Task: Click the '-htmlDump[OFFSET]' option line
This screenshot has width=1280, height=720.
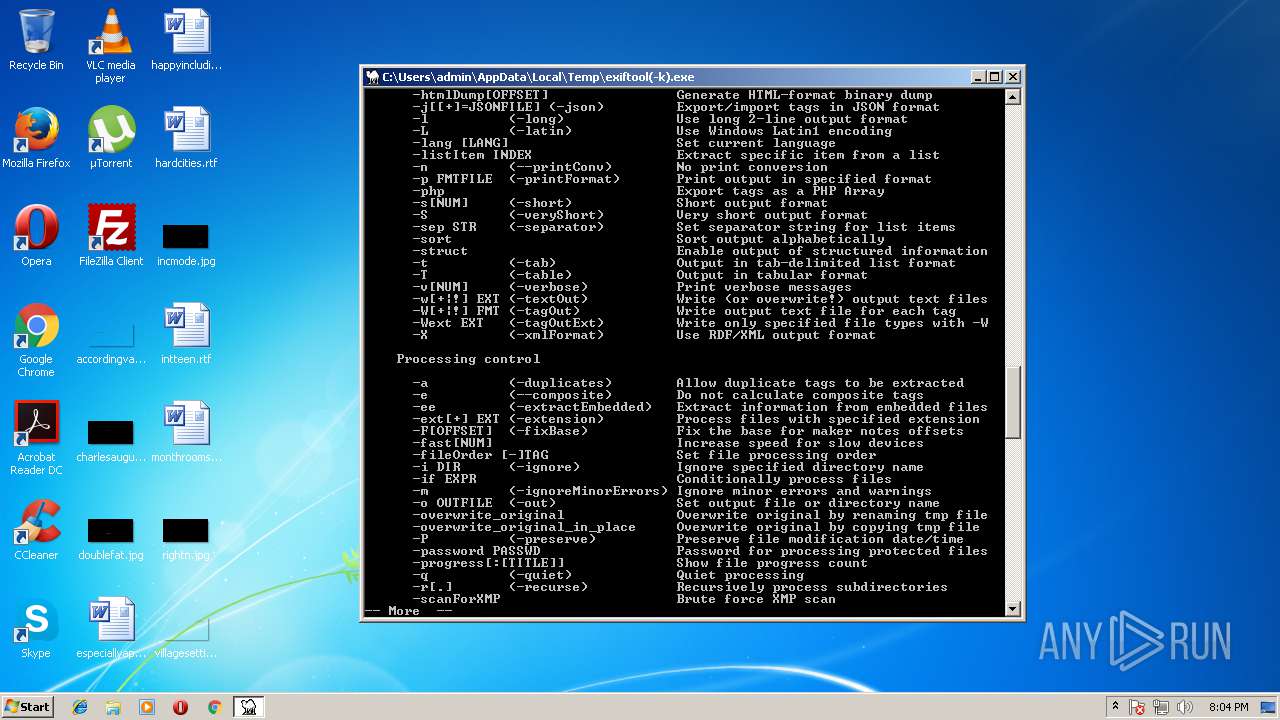Action: (480, 95)
